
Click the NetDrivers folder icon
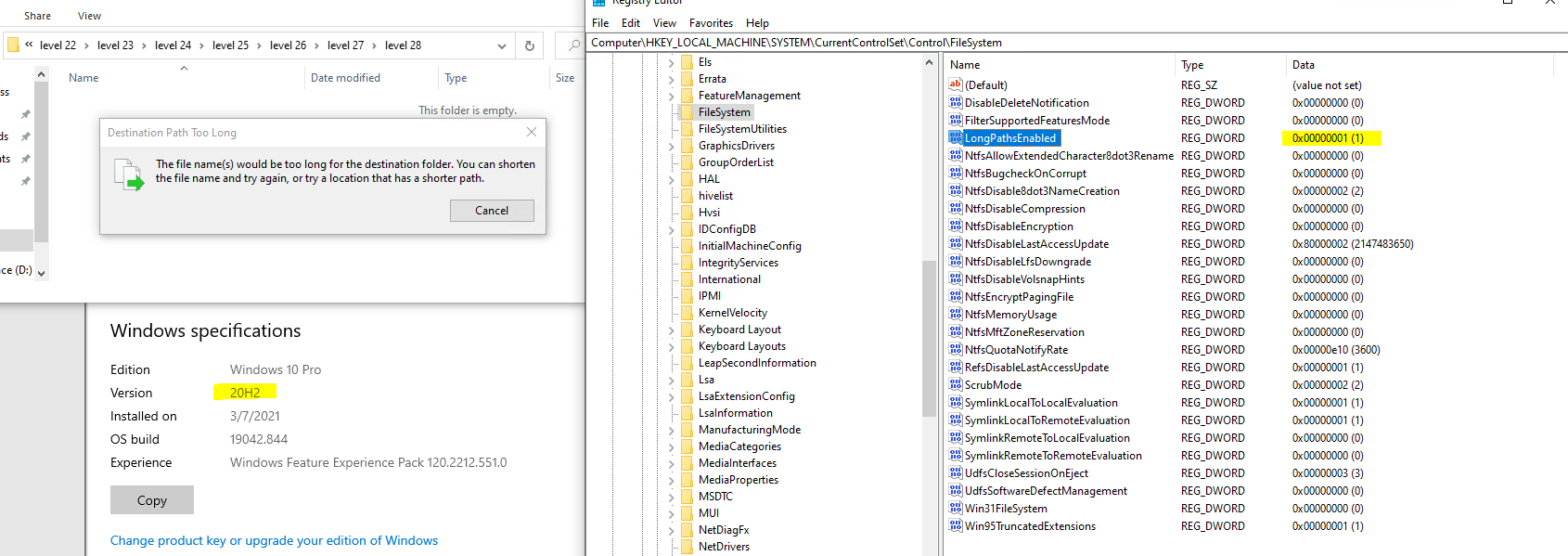pos(687,547)
